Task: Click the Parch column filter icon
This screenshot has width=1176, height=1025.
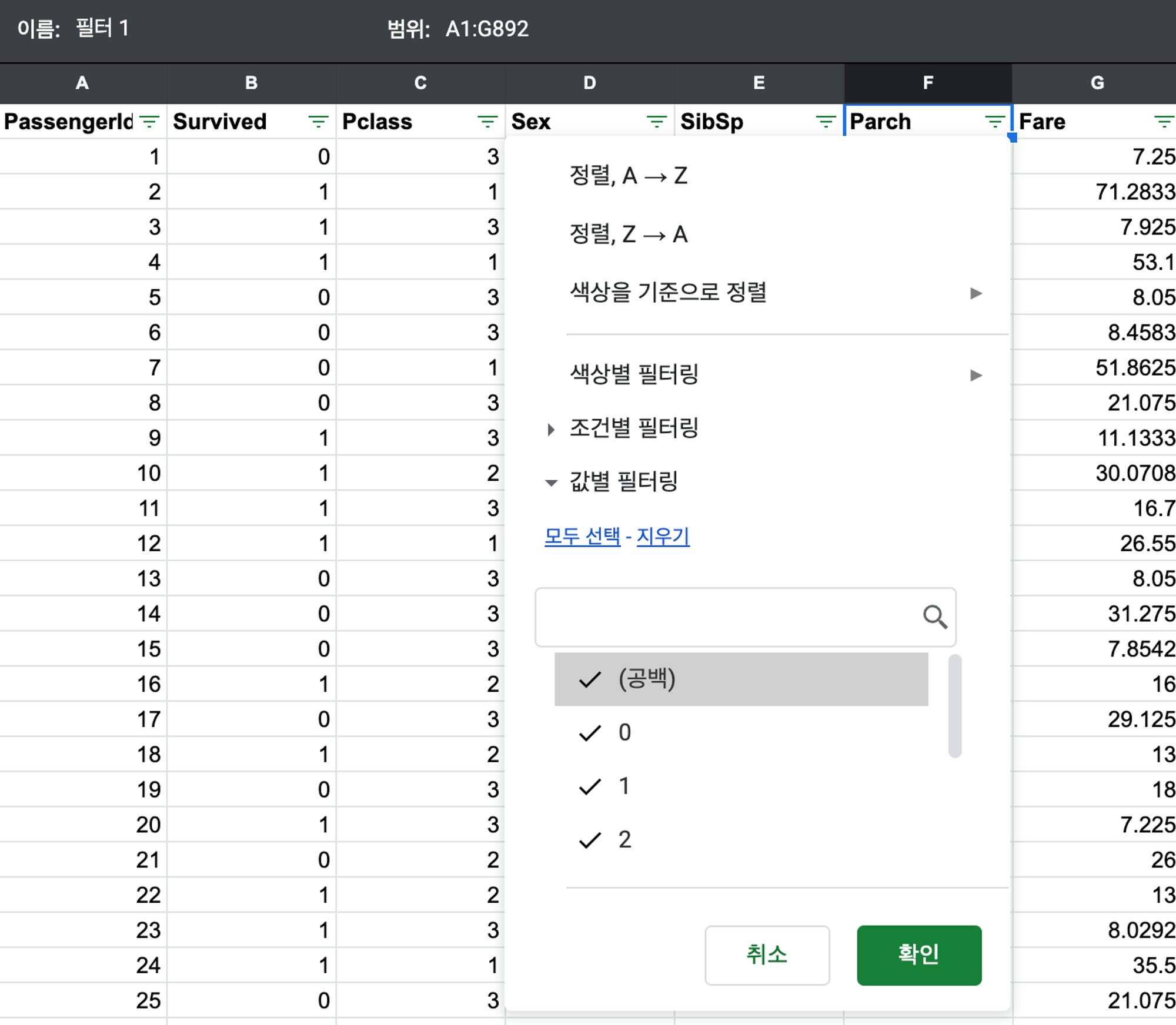Action: pyautogui.click(x=994, y=122)
